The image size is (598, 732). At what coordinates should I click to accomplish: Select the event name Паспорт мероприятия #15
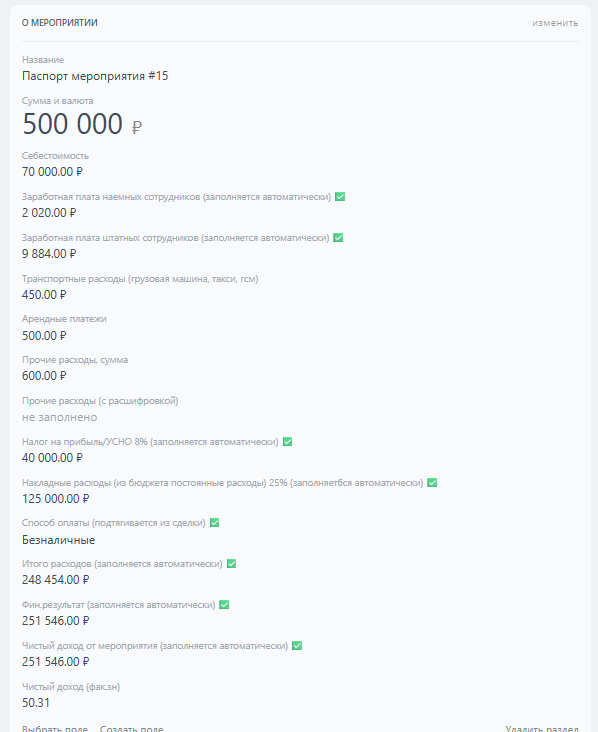[95, 76]
